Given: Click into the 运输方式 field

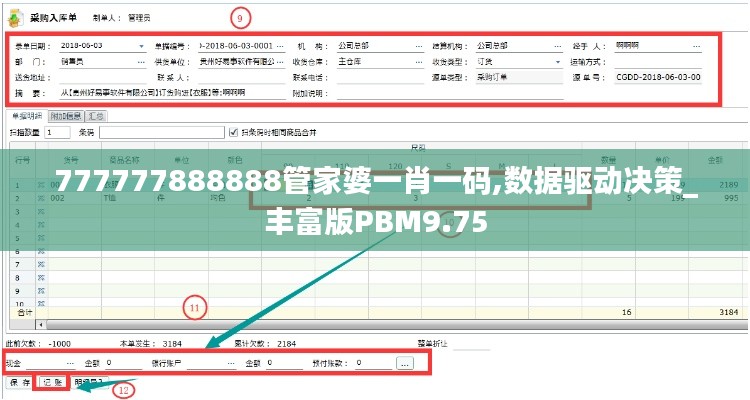Looking at the screenshot, I should [658, 62].
